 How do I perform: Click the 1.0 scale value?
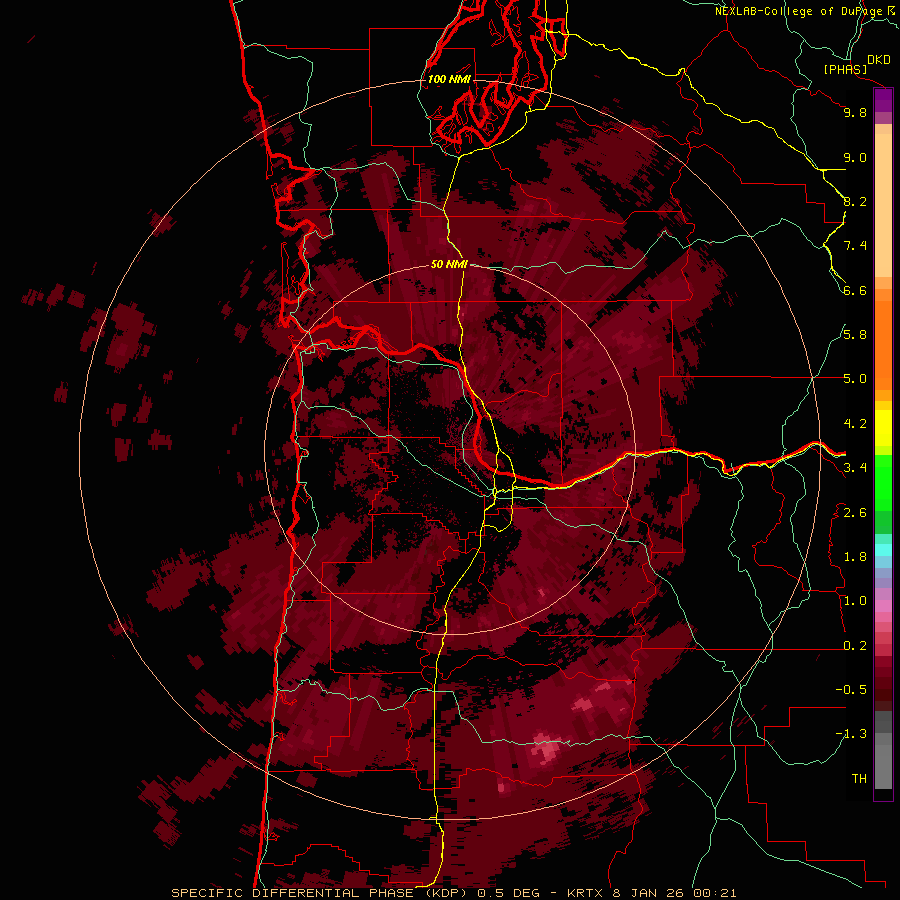[x=855, y=601]
